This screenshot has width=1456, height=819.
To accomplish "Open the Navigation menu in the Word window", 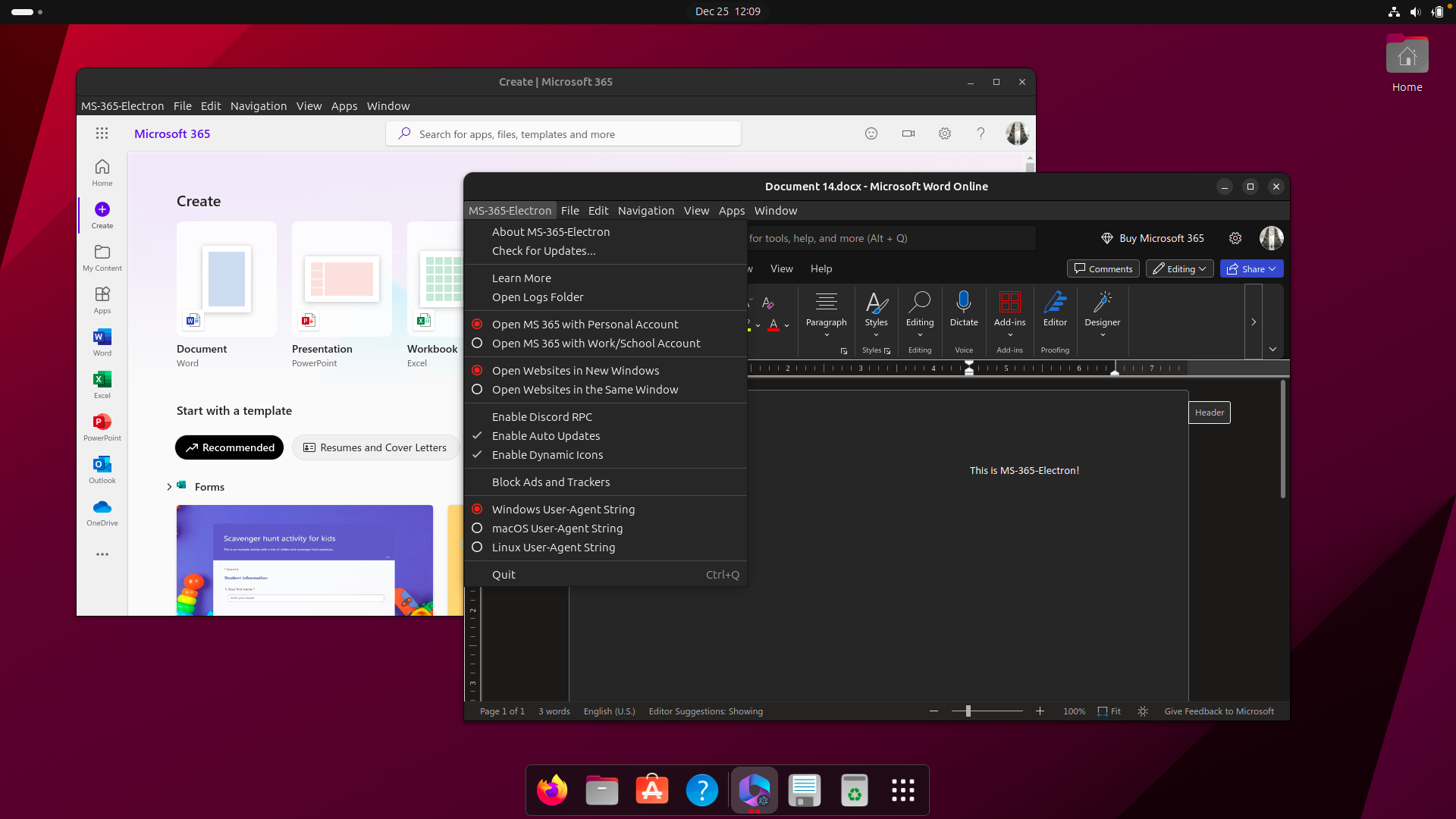I will click(645, 210).
